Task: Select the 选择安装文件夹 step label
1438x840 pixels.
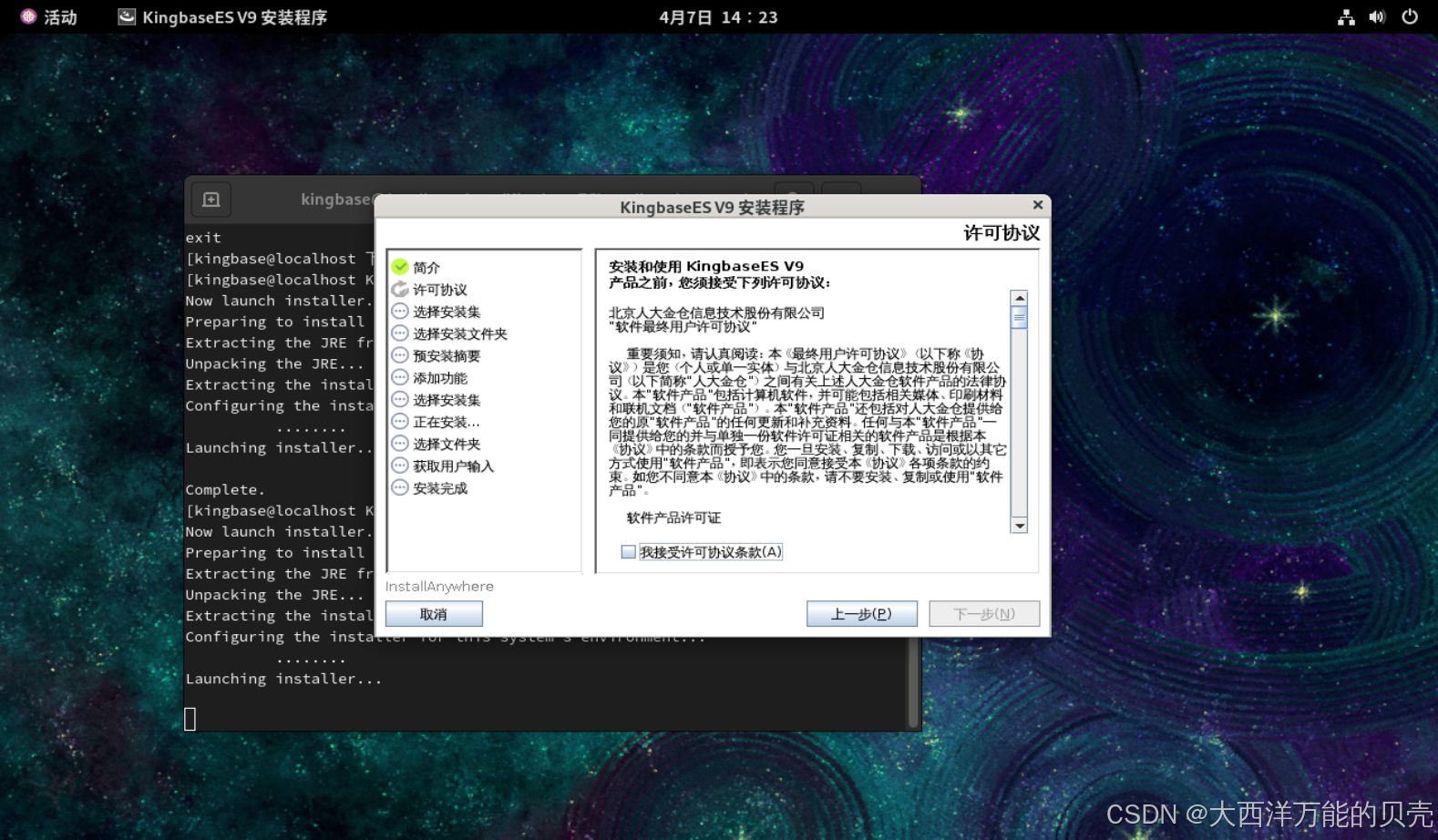Action: [x=460, y=334]
